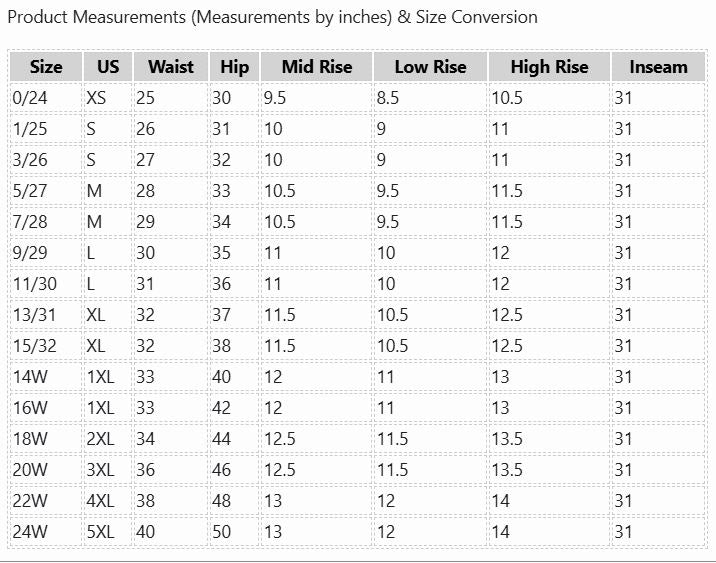Click the Product Measurements title text
This screenshot has width=716, height=563.
coord(272,17)
